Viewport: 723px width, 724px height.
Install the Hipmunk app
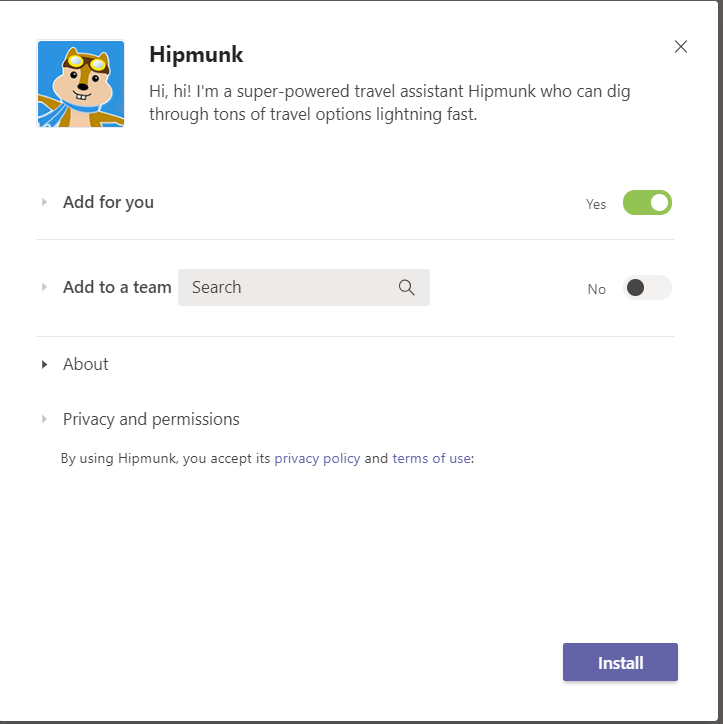coord(620,662)
